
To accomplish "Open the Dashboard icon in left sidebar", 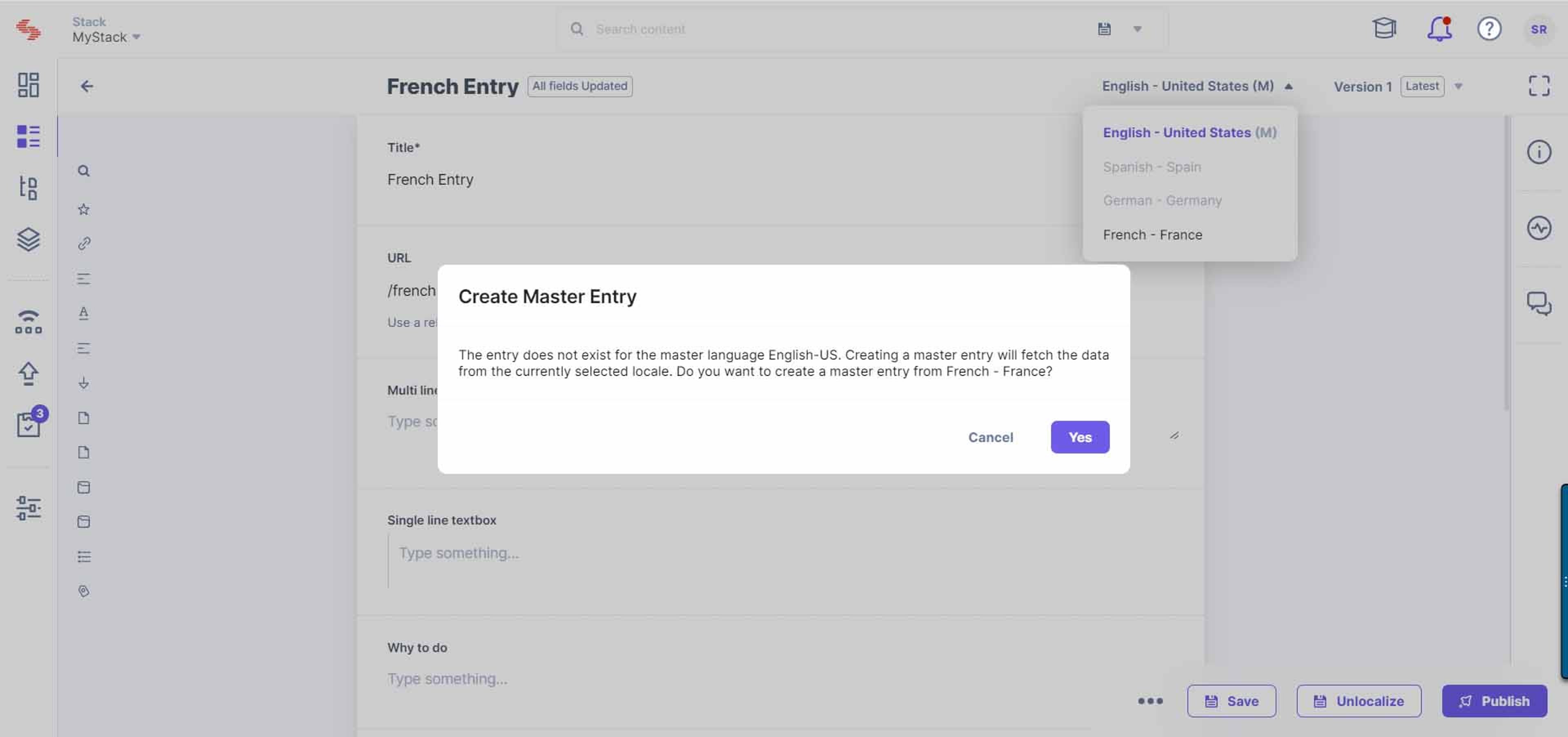I will tap(28, 85).
